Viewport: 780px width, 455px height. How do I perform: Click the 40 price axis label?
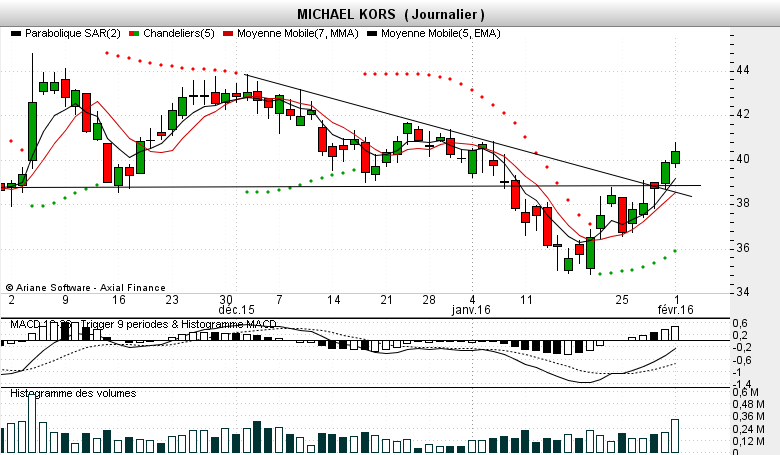(743, 159)
